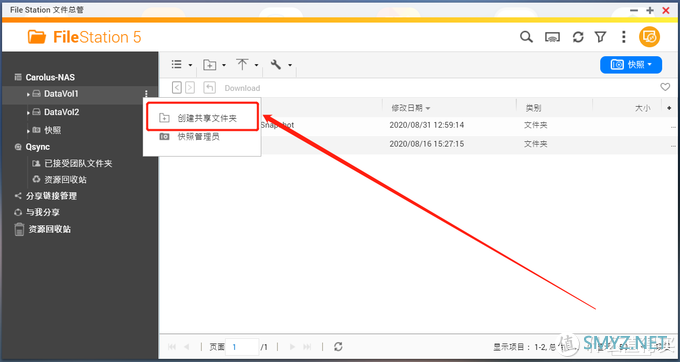Click the FileStation 5 folder logo
680x362 pixels.
click(x=37, y=37)
